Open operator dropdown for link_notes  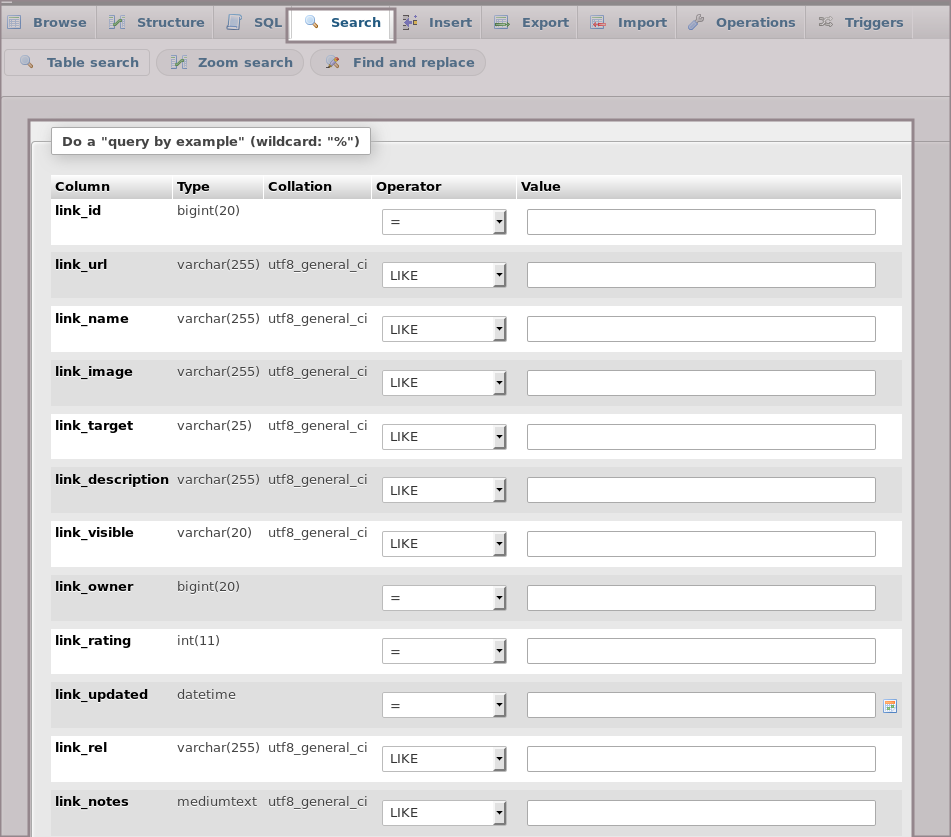point(444,813)
